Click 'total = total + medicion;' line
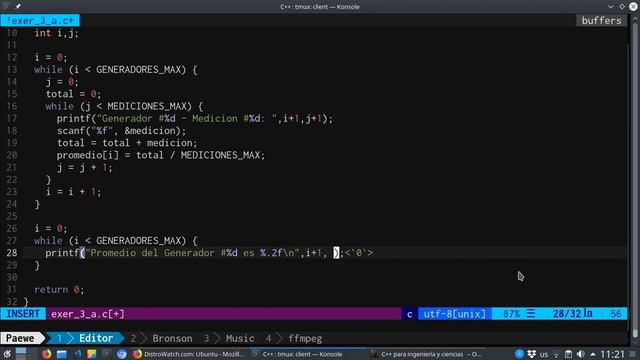Image resolution: width=640 pixels, height=360 pixels. [x=127, y=143]
